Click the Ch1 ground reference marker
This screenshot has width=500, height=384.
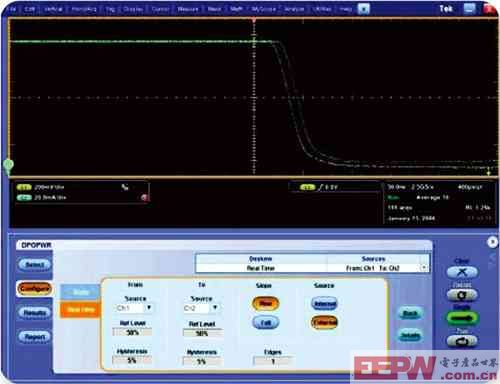pyautogui.click(x=8, y=165)
